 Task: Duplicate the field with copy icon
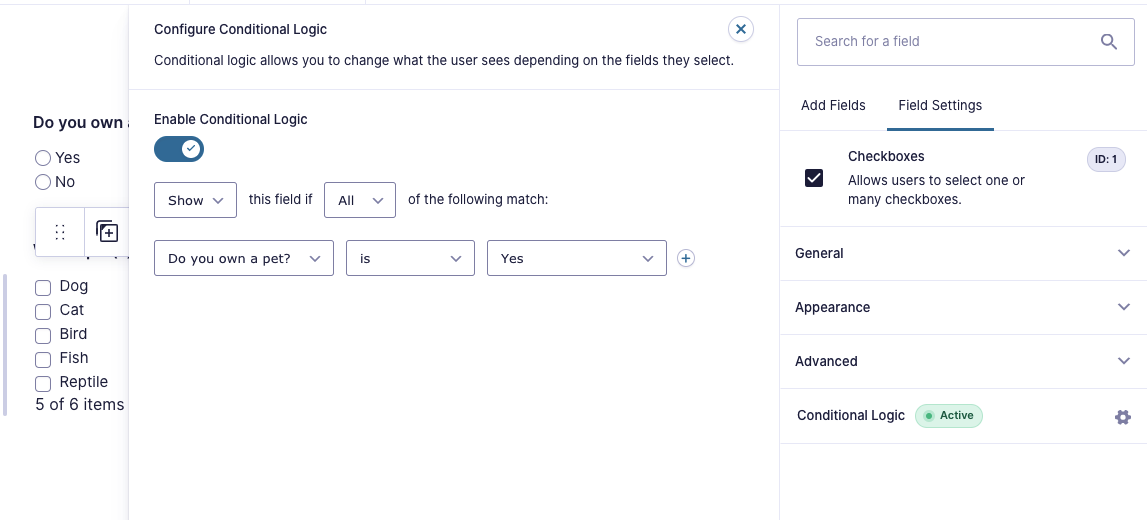108,232
